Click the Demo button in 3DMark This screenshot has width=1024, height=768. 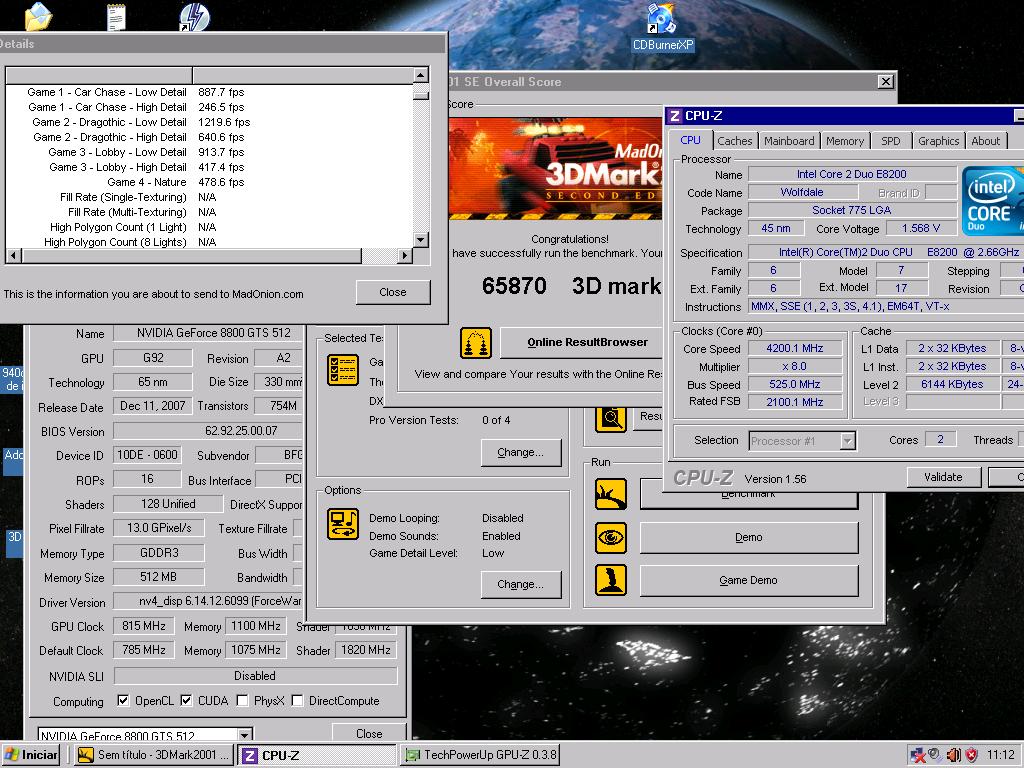[x=748, y=537]
